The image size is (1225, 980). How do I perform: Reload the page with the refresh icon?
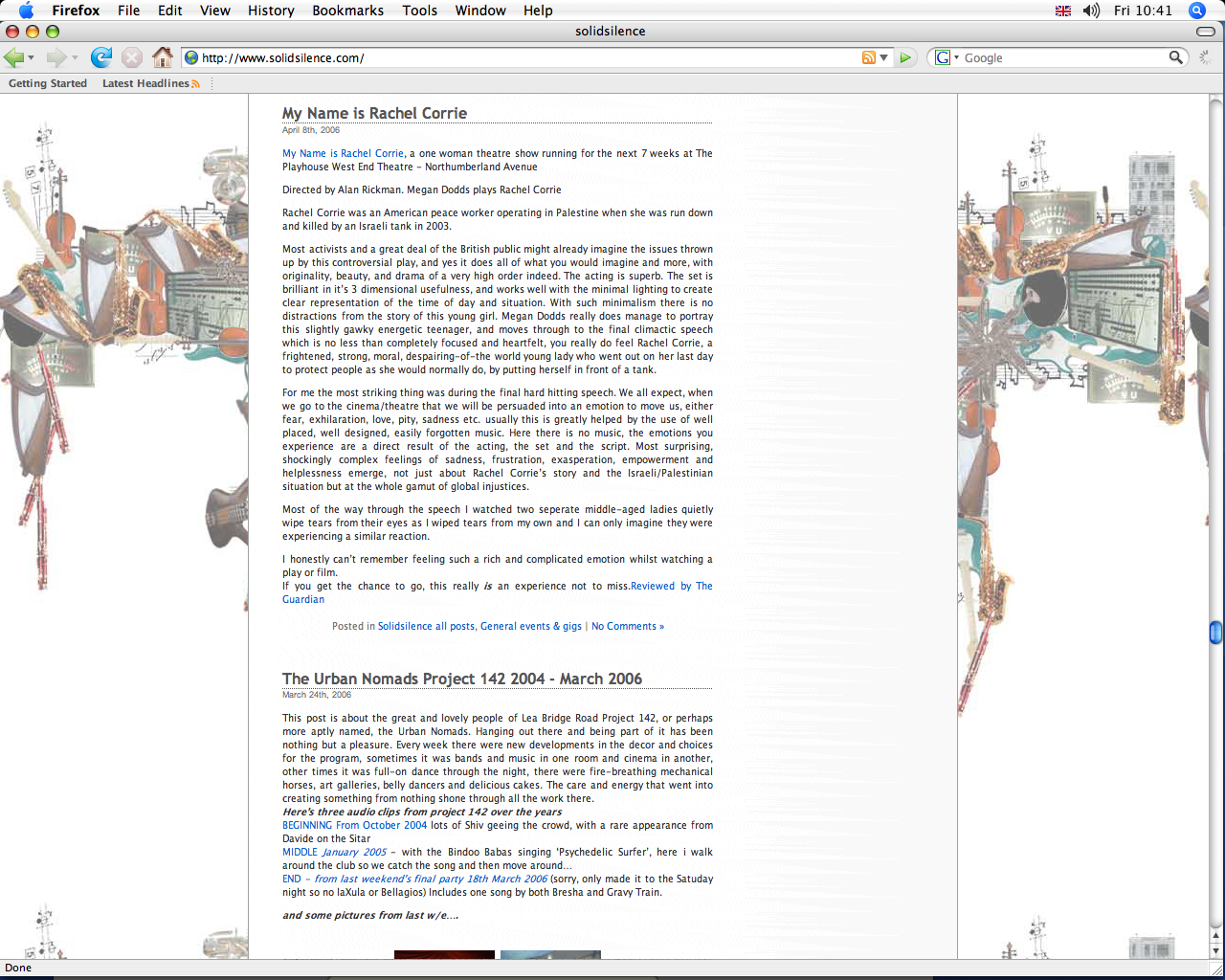coord(100,57)
